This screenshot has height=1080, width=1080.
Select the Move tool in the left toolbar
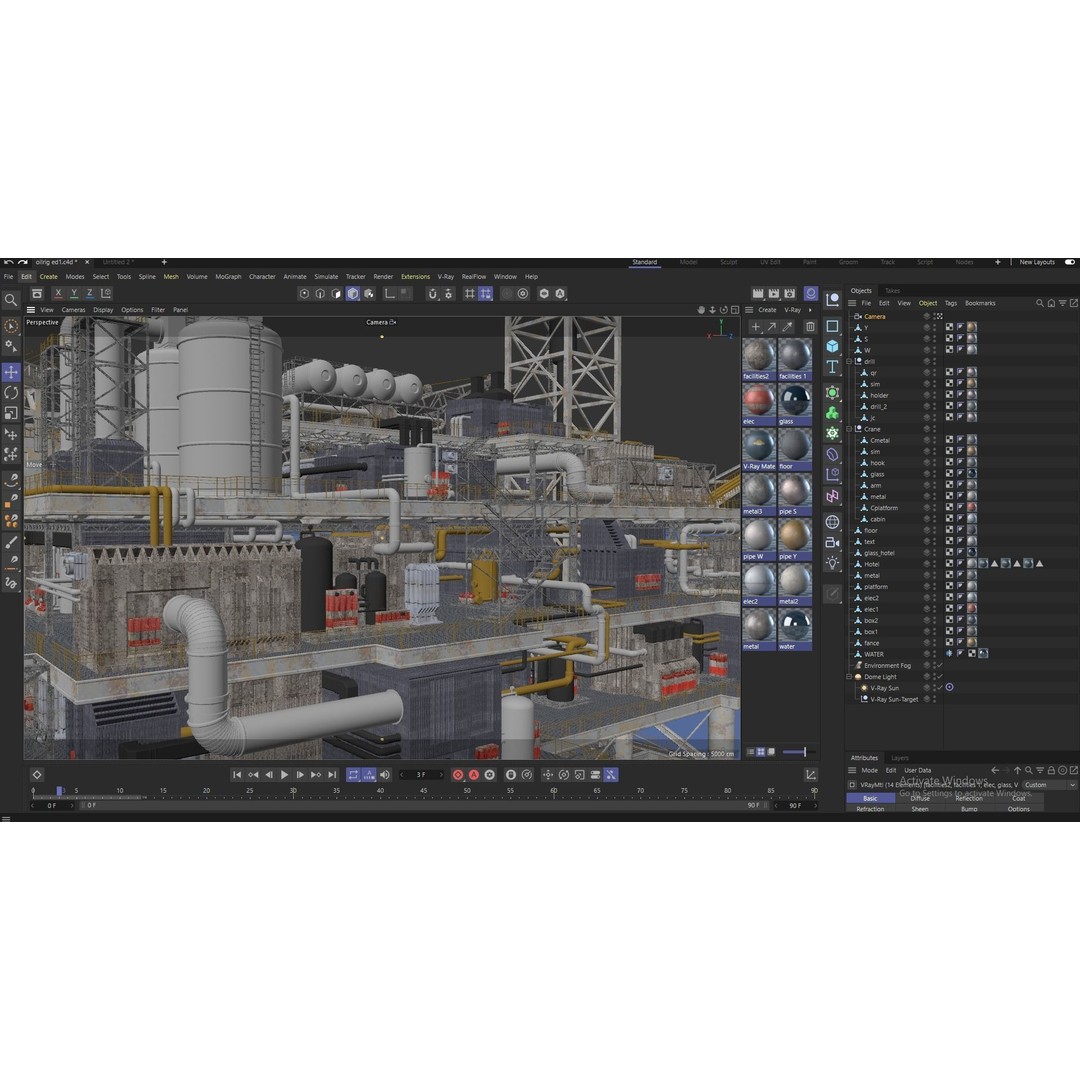11,373
